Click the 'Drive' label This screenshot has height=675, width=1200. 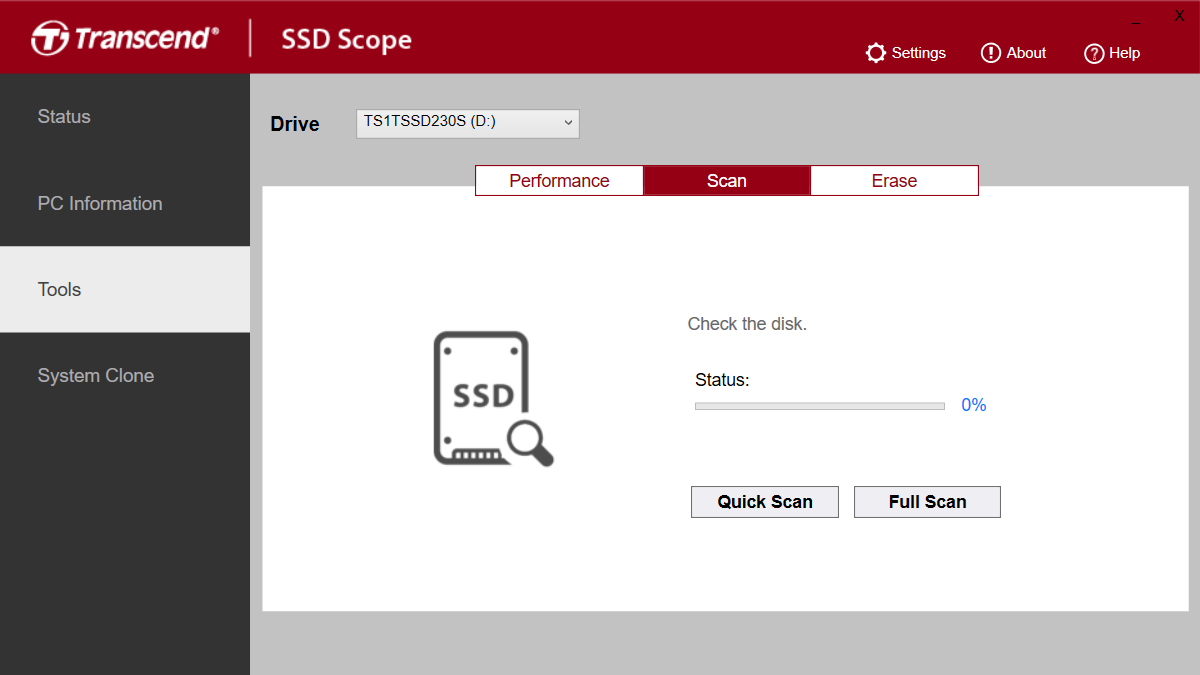(x=295, y=124)
